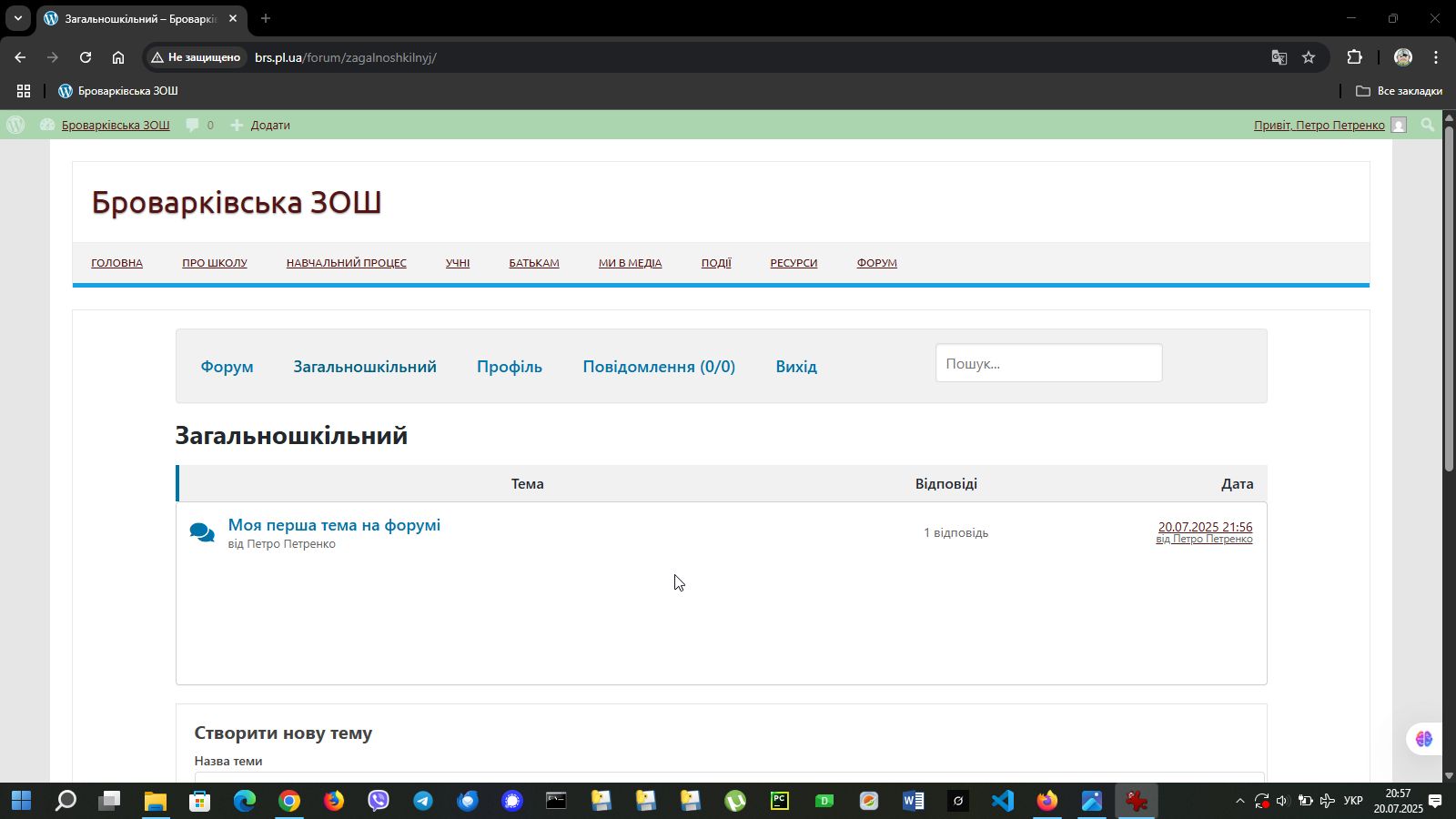Bookmark page with the star icon
This screenshot has height=819, width=1456.
(1309, 57)
